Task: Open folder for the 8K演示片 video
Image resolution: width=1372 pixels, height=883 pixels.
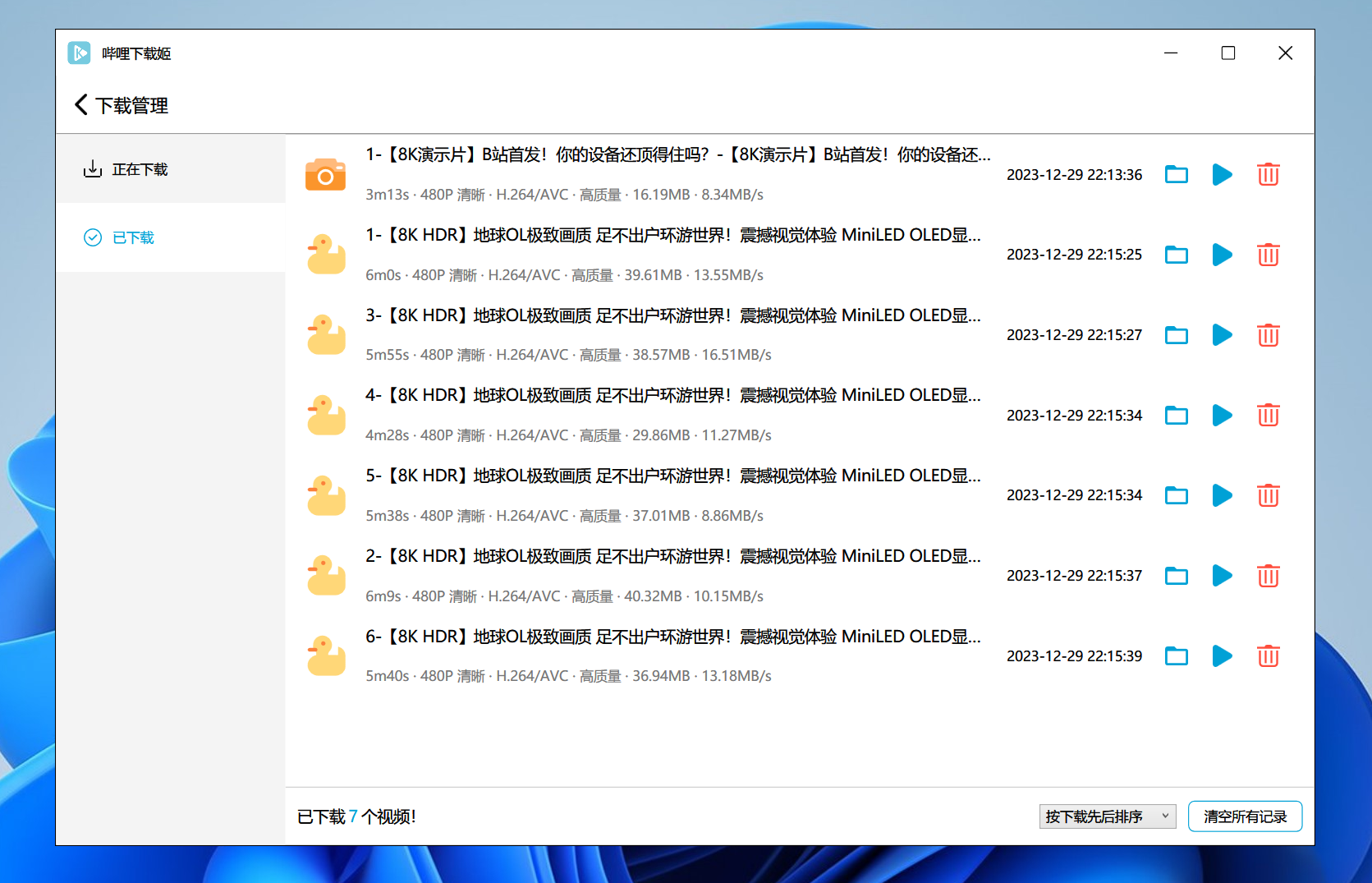Action: tap(1177, 174)
